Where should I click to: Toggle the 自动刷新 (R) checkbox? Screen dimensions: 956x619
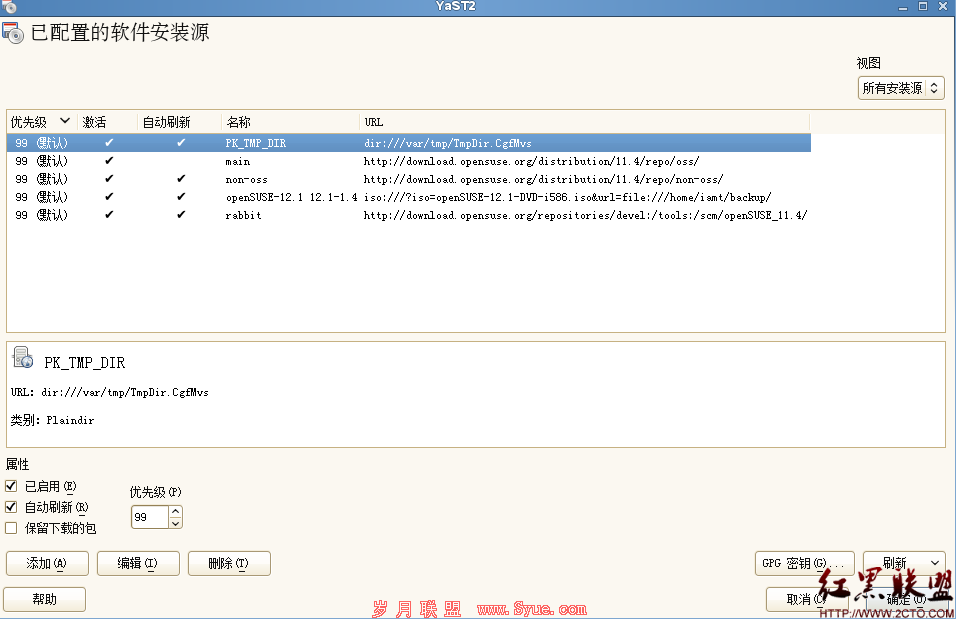click(11, 507)
